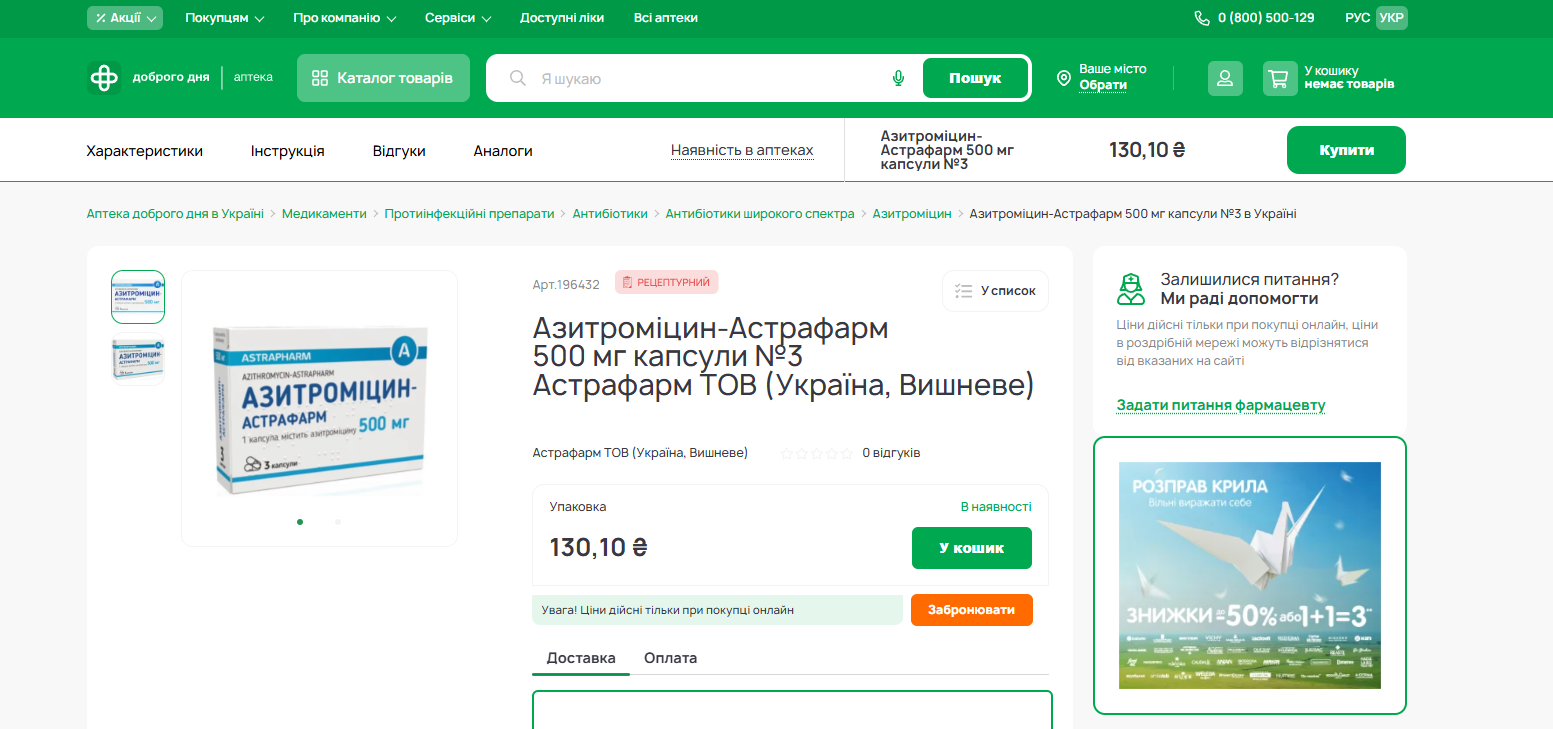Switch to Доставка tab
Viewport: 1553px width, 729px height.
click(x=581, y=658)
